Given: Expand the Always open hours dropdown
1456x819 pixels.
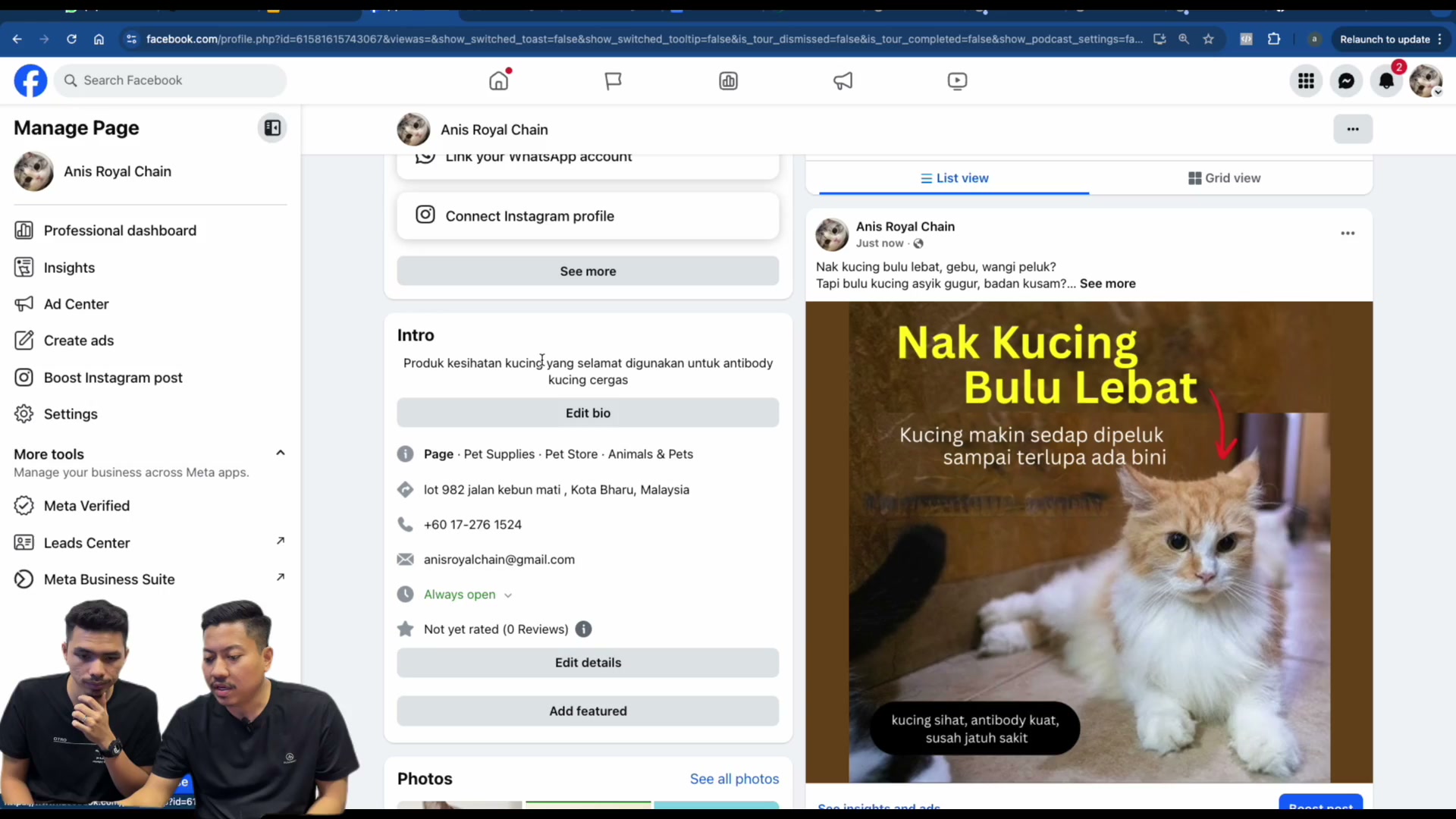Looking at the screenshot, I should [x=508, y=595].
